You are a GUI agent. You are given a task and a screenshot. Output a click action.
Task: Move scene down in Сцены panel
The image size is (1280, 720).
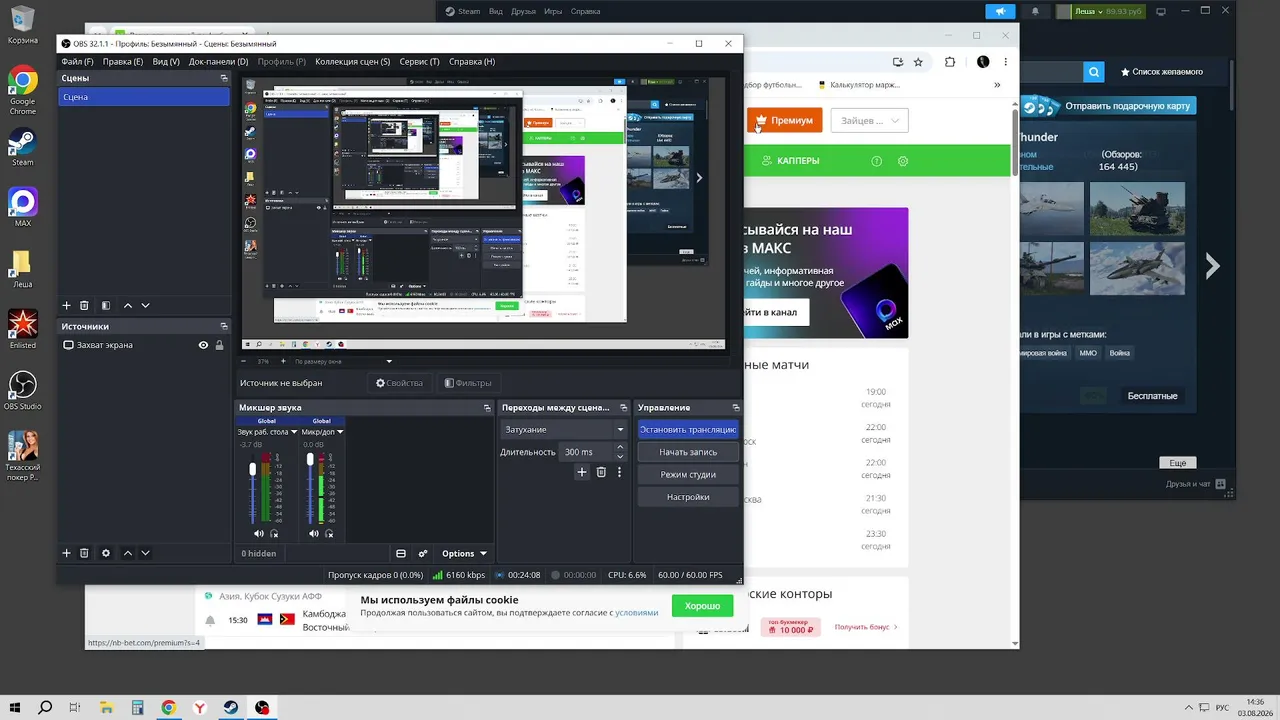point(145,305)
